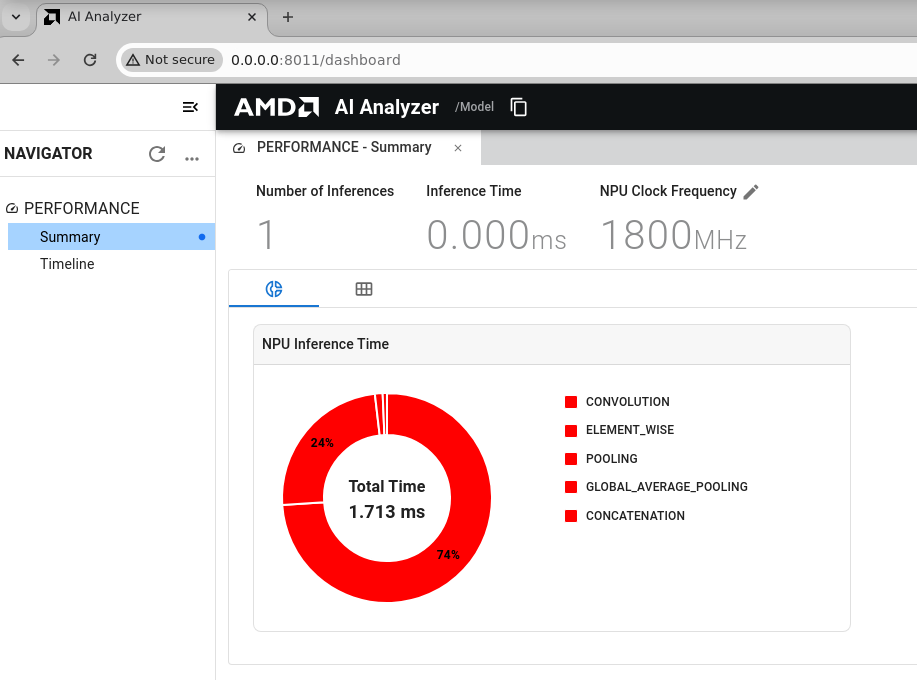Screen dimensions: 917x680
Task: Click GLOBAL_AVERAGE_POOLING red color swatch
Action: (x=571, y=487)
